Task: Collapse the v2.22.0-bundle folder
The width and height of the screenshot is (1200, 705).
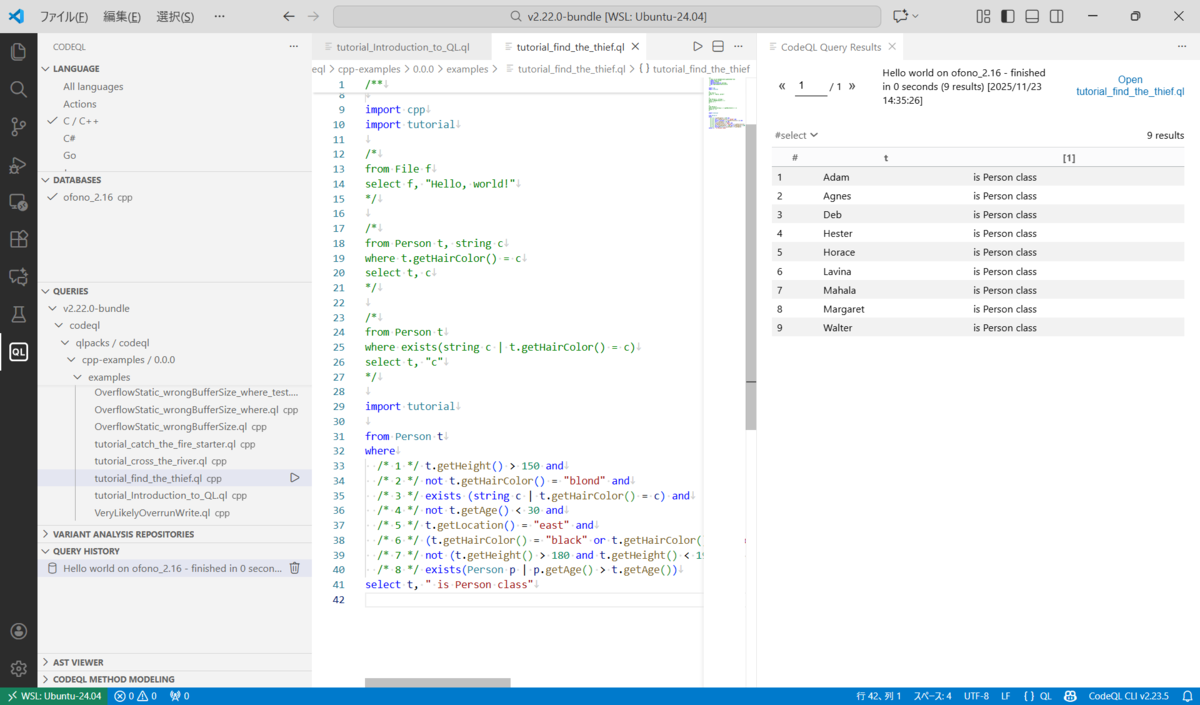Action: pos(96,308)
